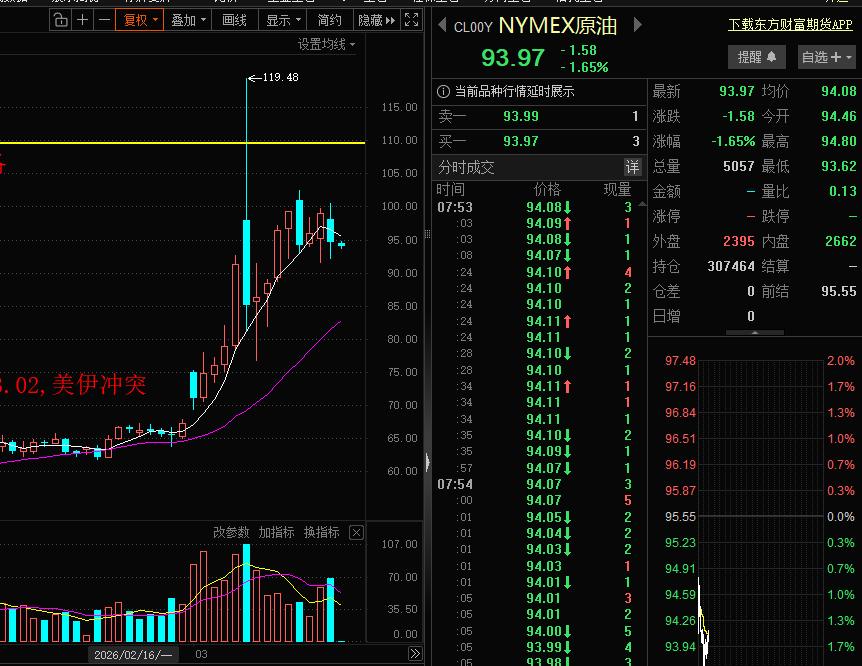Zoom out chart with minus button
The image size is (862, 666).
[x=104, y=20]
